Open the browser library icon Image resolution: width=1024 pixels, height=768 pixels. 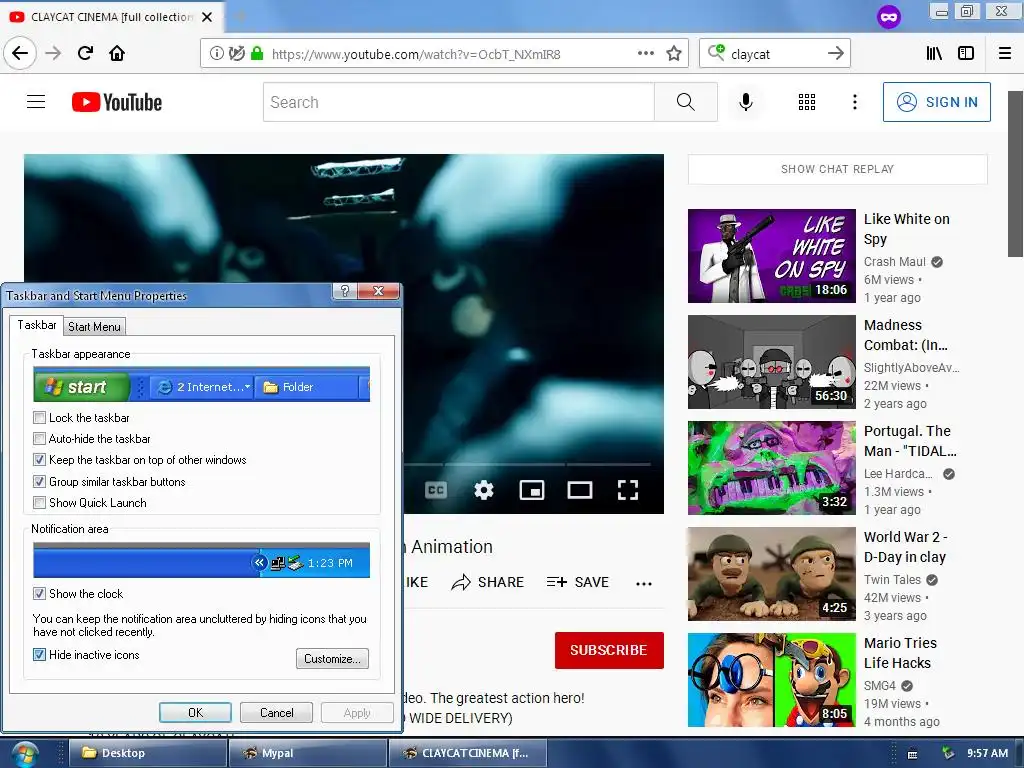point(934,54)
